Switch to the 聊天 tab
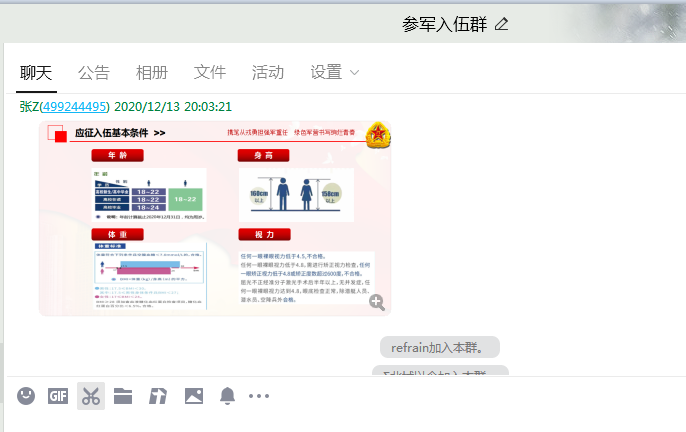686x432 pixels. coord(36,72)
